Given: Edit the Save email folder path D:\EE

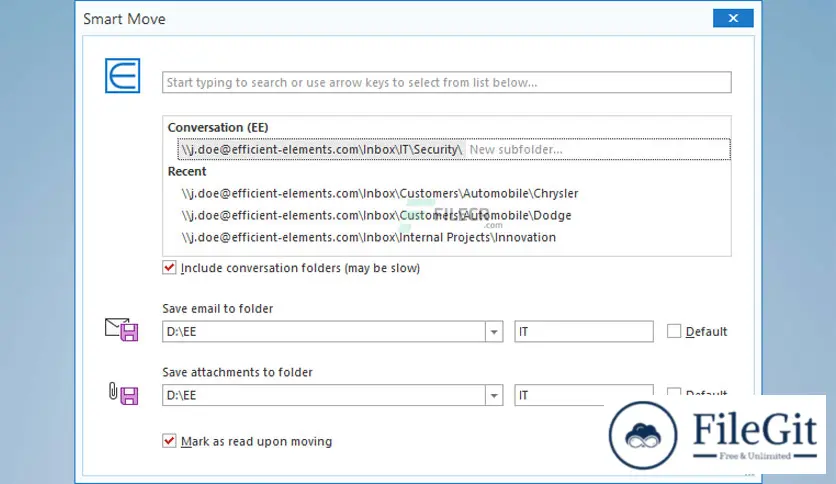Looking at the screenshot, I should (324, 332).
